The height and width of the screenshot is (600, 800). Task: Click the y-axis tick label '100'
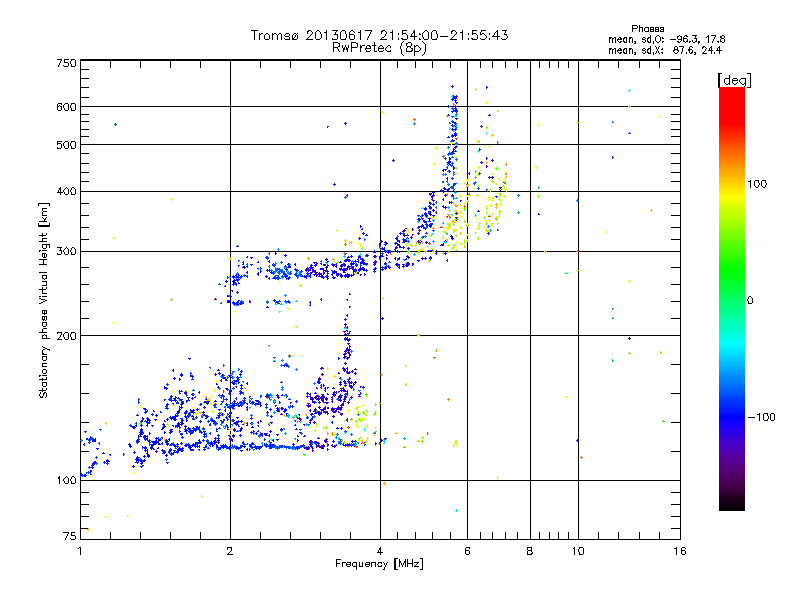(x=66, y=481)
